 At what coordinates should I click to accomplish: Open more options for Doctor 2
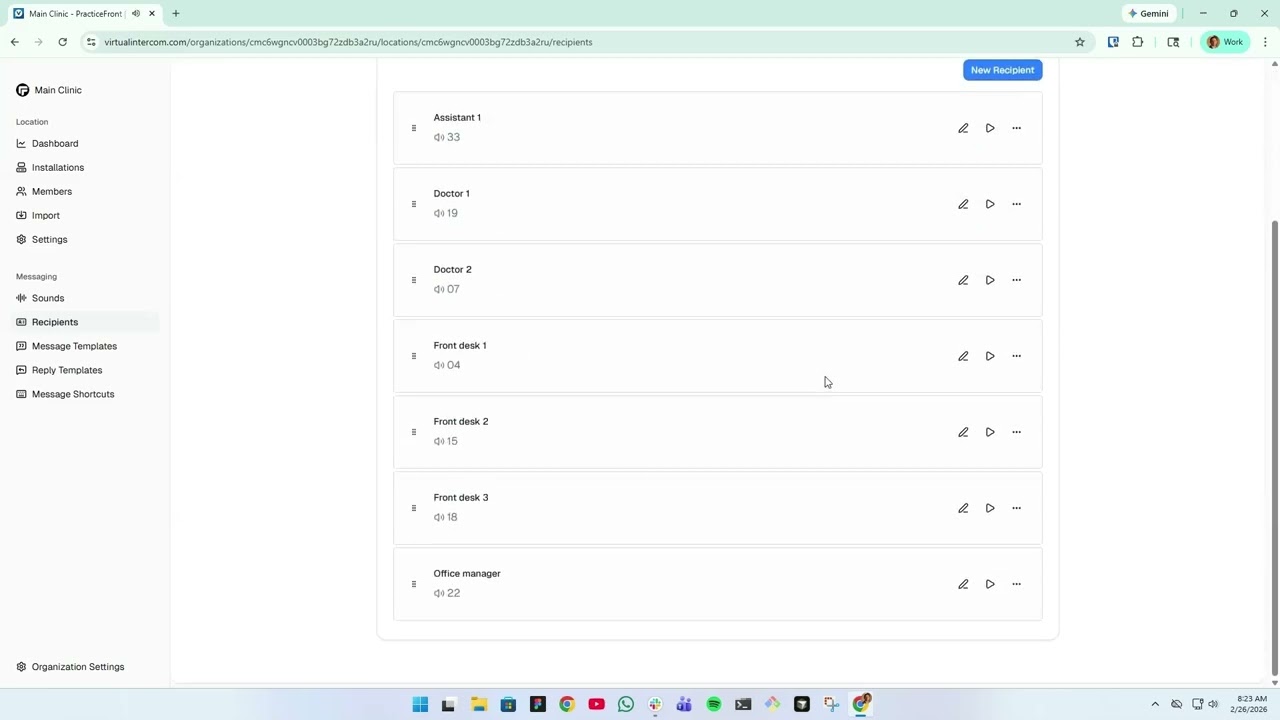point(1016,280)
